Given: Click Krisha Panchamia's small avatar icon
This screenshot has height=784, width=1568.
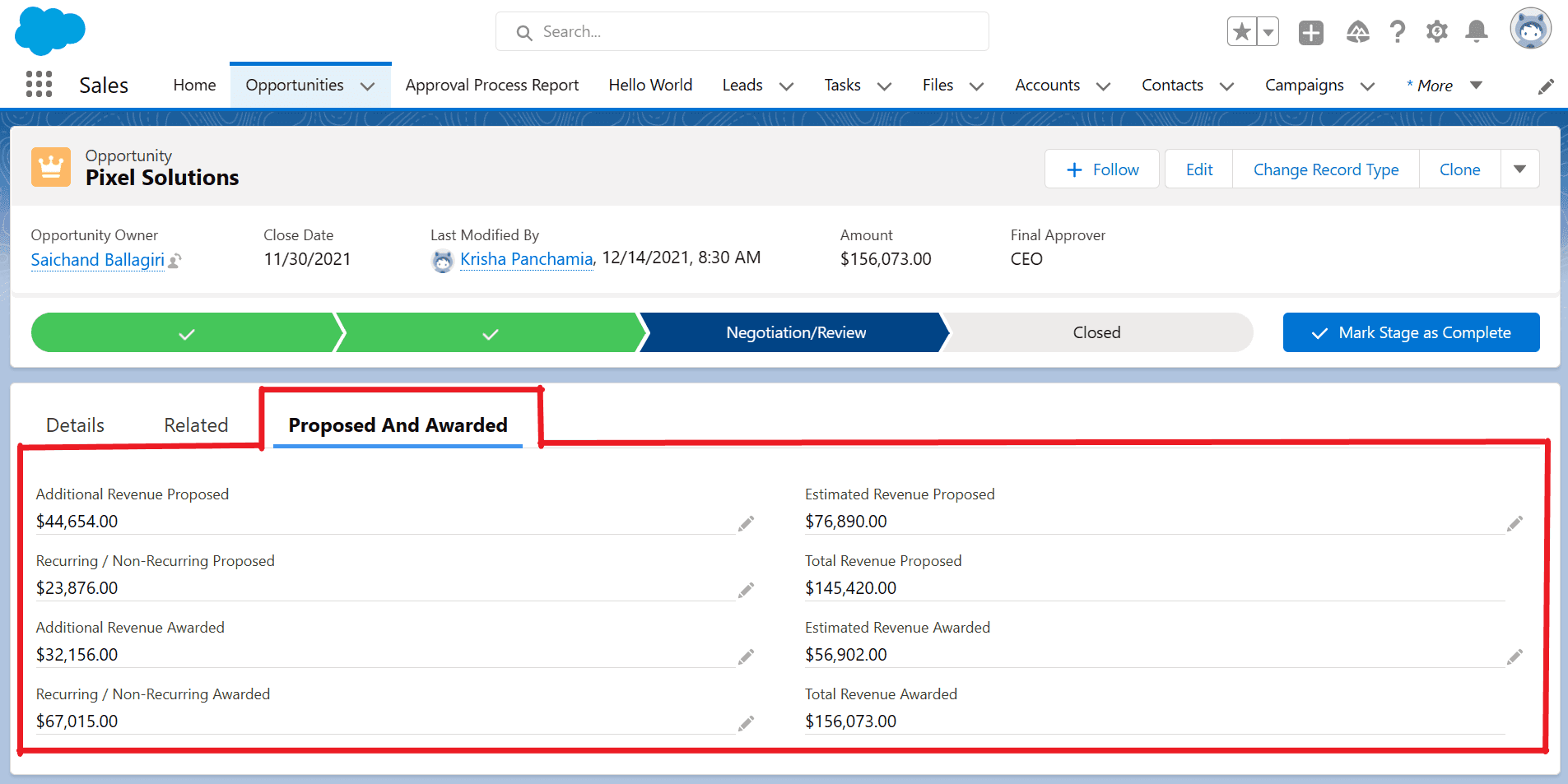Looking at the screenshot, I should pyautogui.click(x=443, y=261).
